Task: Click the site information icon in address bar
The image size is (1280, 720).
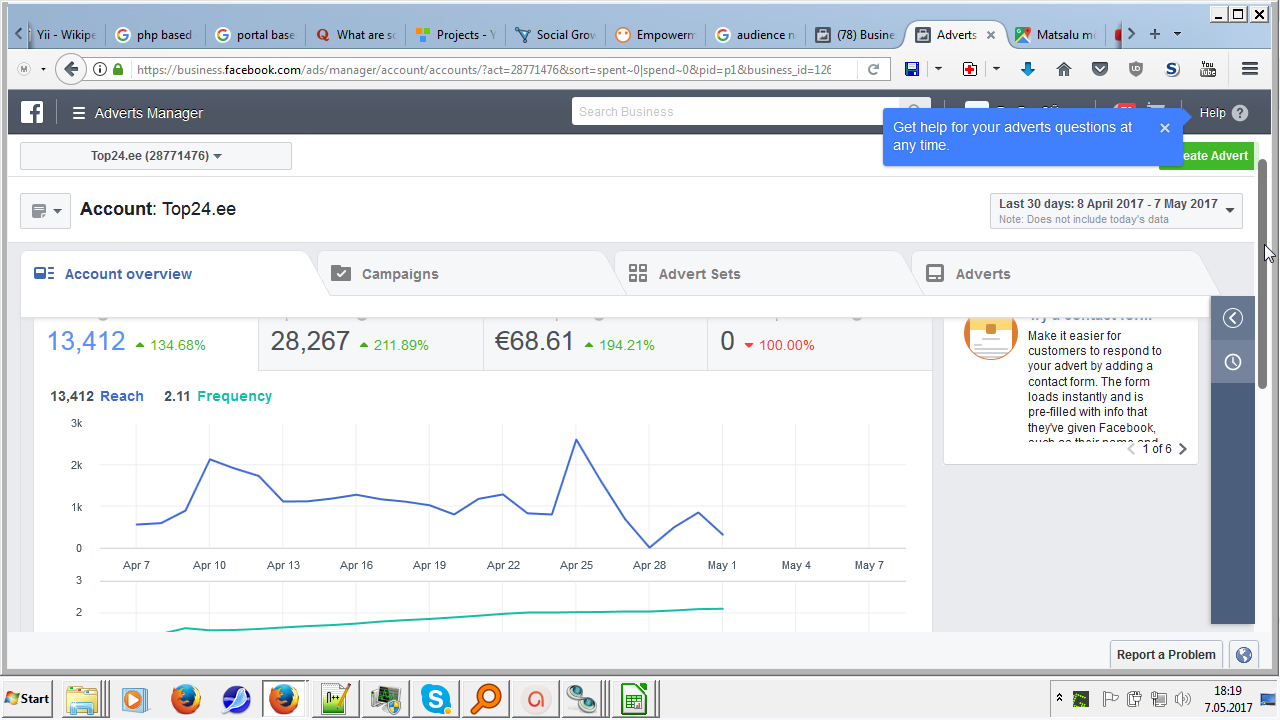Action: [100, 69]
